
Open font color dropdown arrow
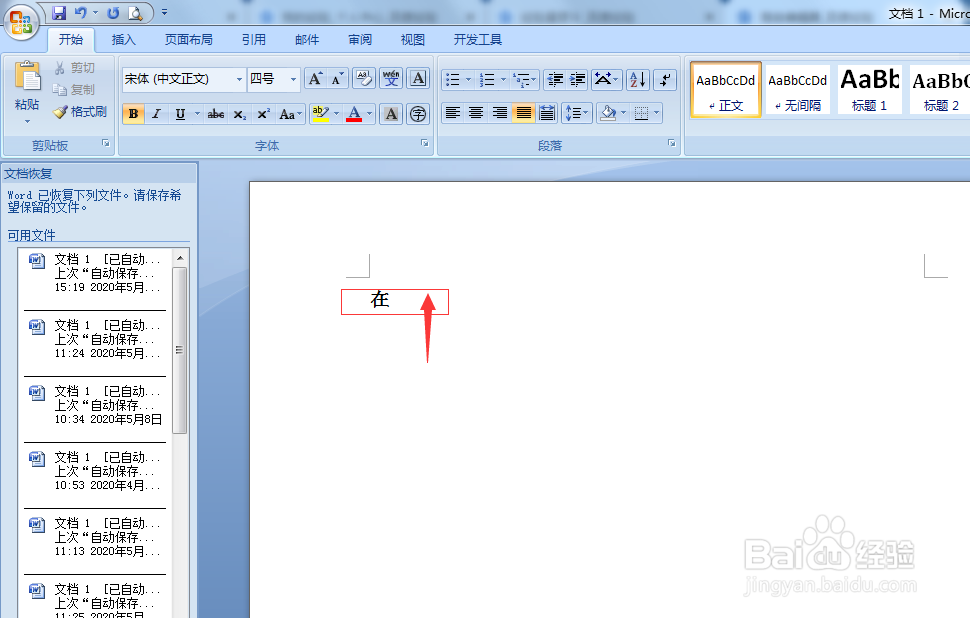click(x=370, y=114)
